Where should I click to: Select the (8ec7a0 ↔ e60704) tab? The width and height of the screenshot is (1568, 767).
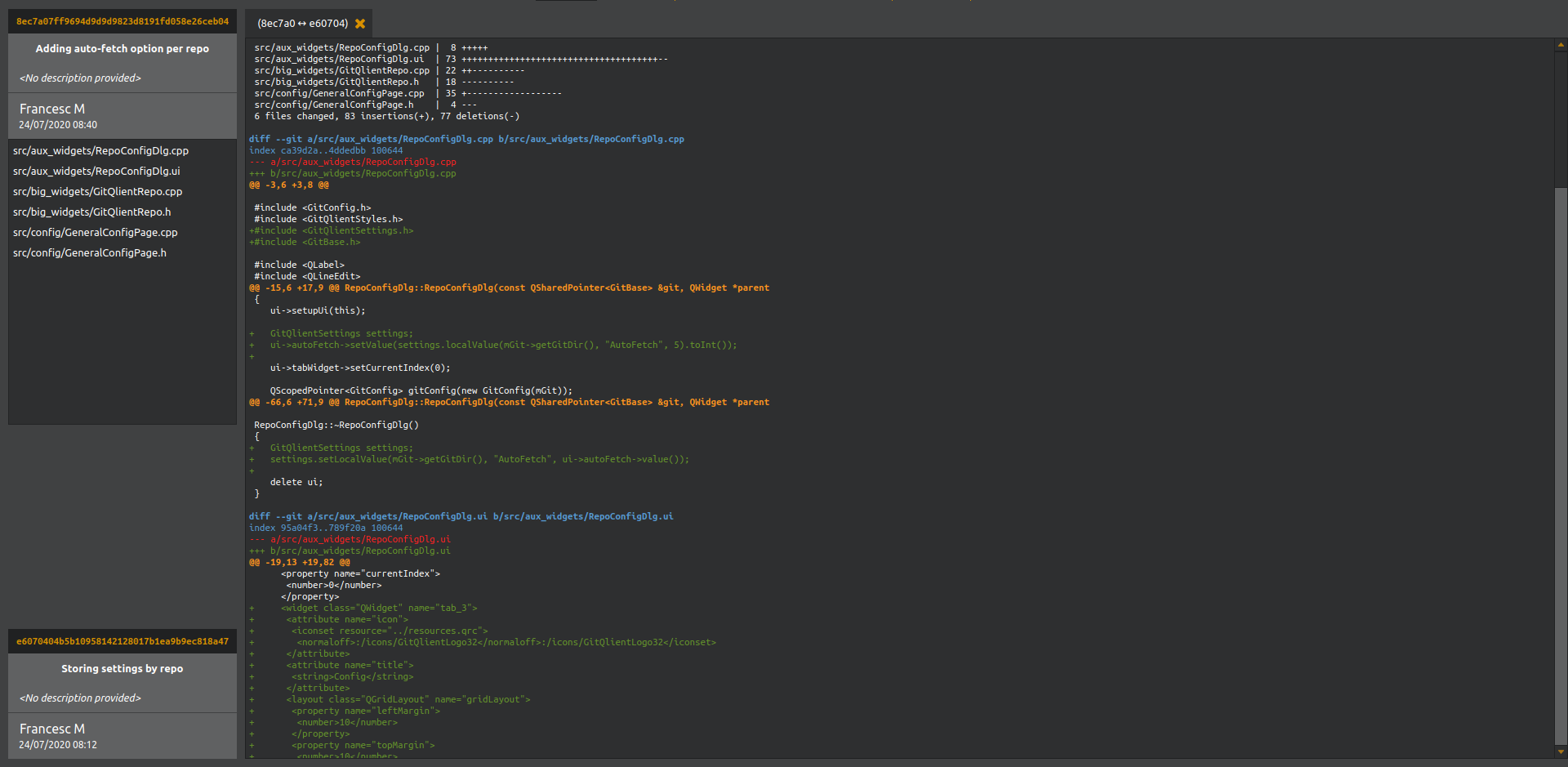click(x=302, y=24)
